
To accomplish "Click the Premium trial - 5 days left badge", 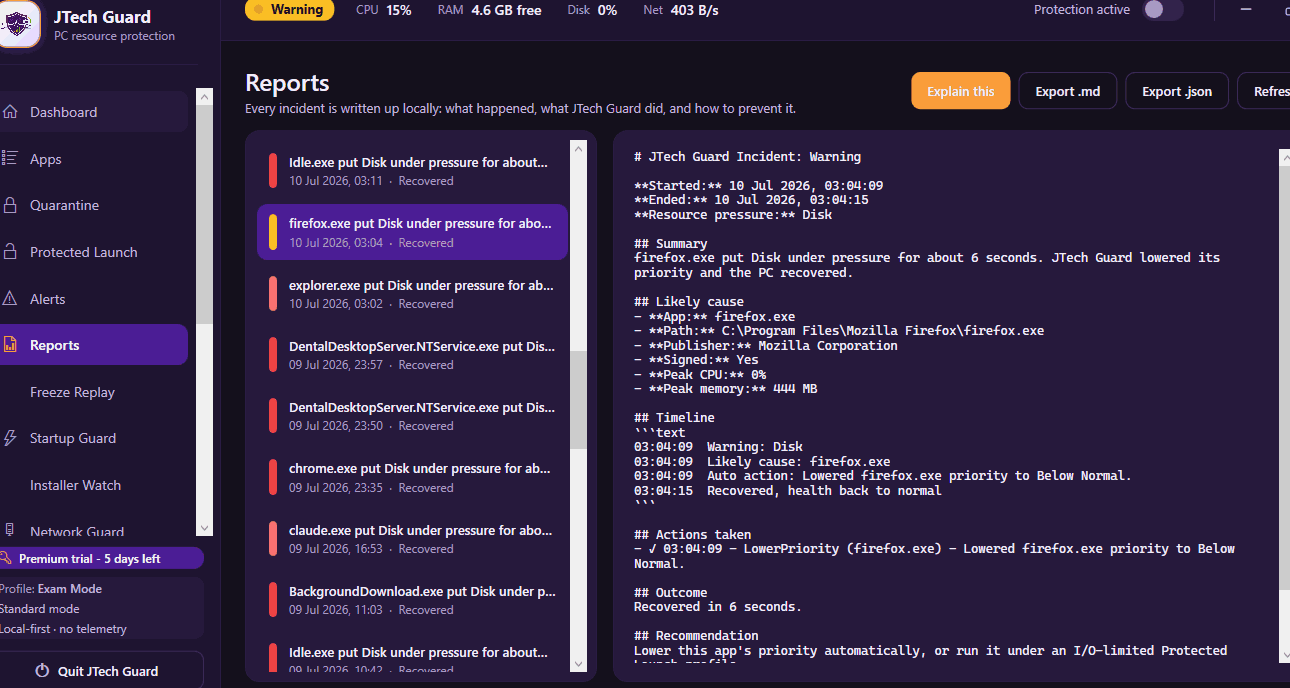I will [101, 558].
